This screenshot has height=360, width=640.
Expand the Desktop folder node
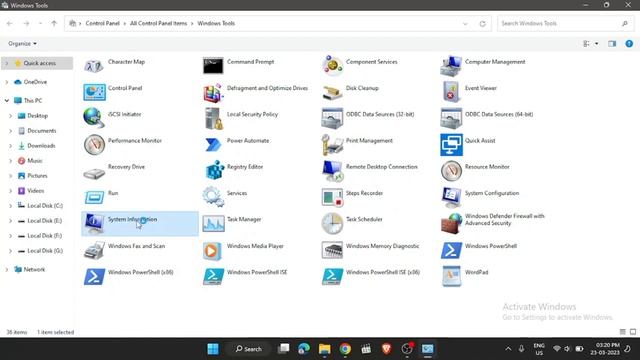coord(11,116)
